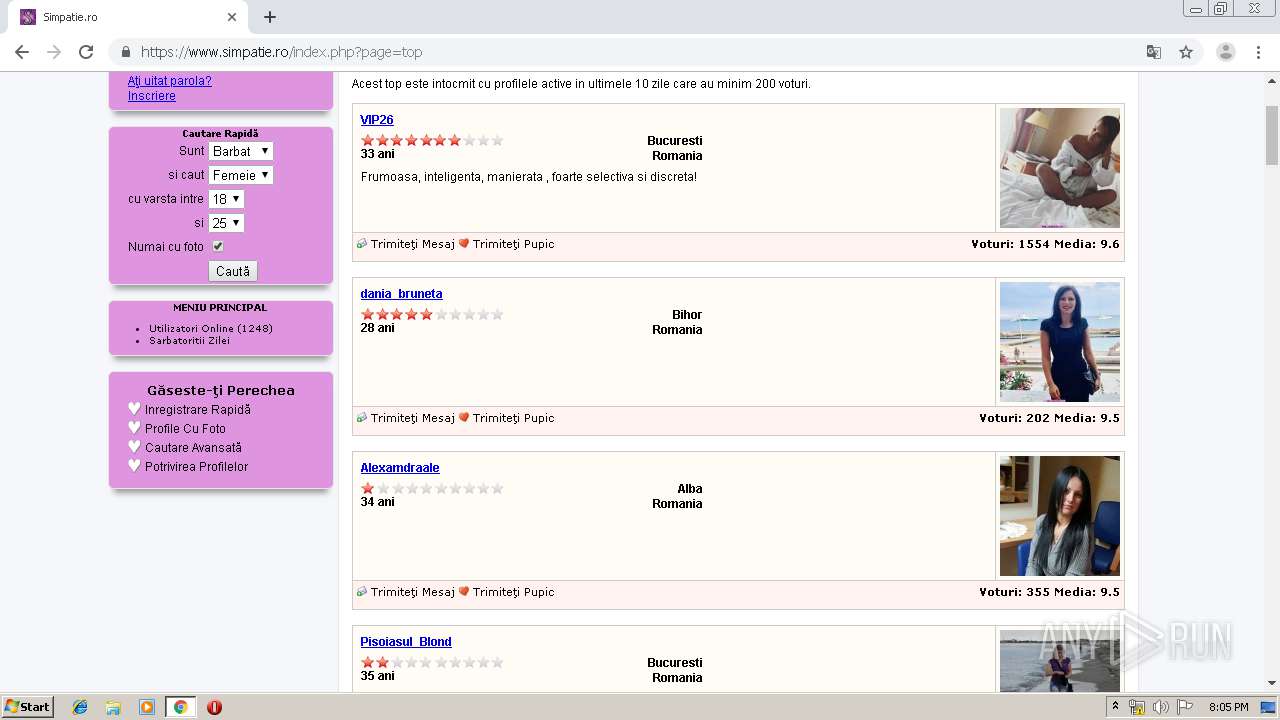Open Utilizatori Online (1248) menu item
The image size is (1280, 720).
tap(211, 328)
